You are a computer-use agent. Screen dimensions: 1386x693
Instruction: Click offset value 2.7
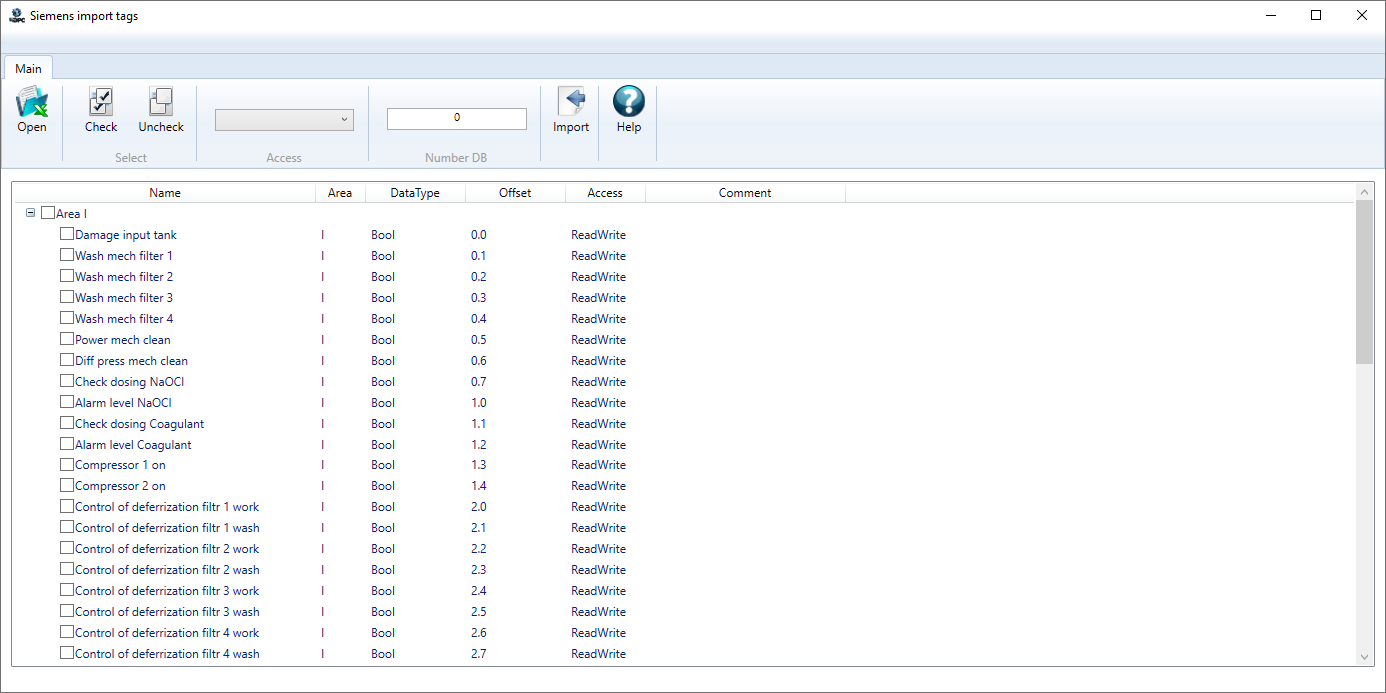coord(479,654)
